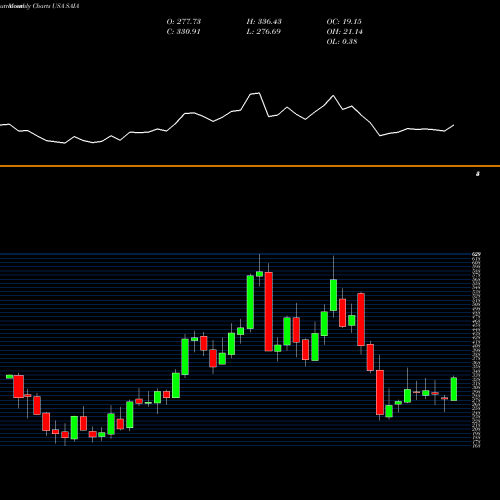Click the top price label on the axis
The width and height of the screenshot is (500, 500).
click(x=476, y=254)
